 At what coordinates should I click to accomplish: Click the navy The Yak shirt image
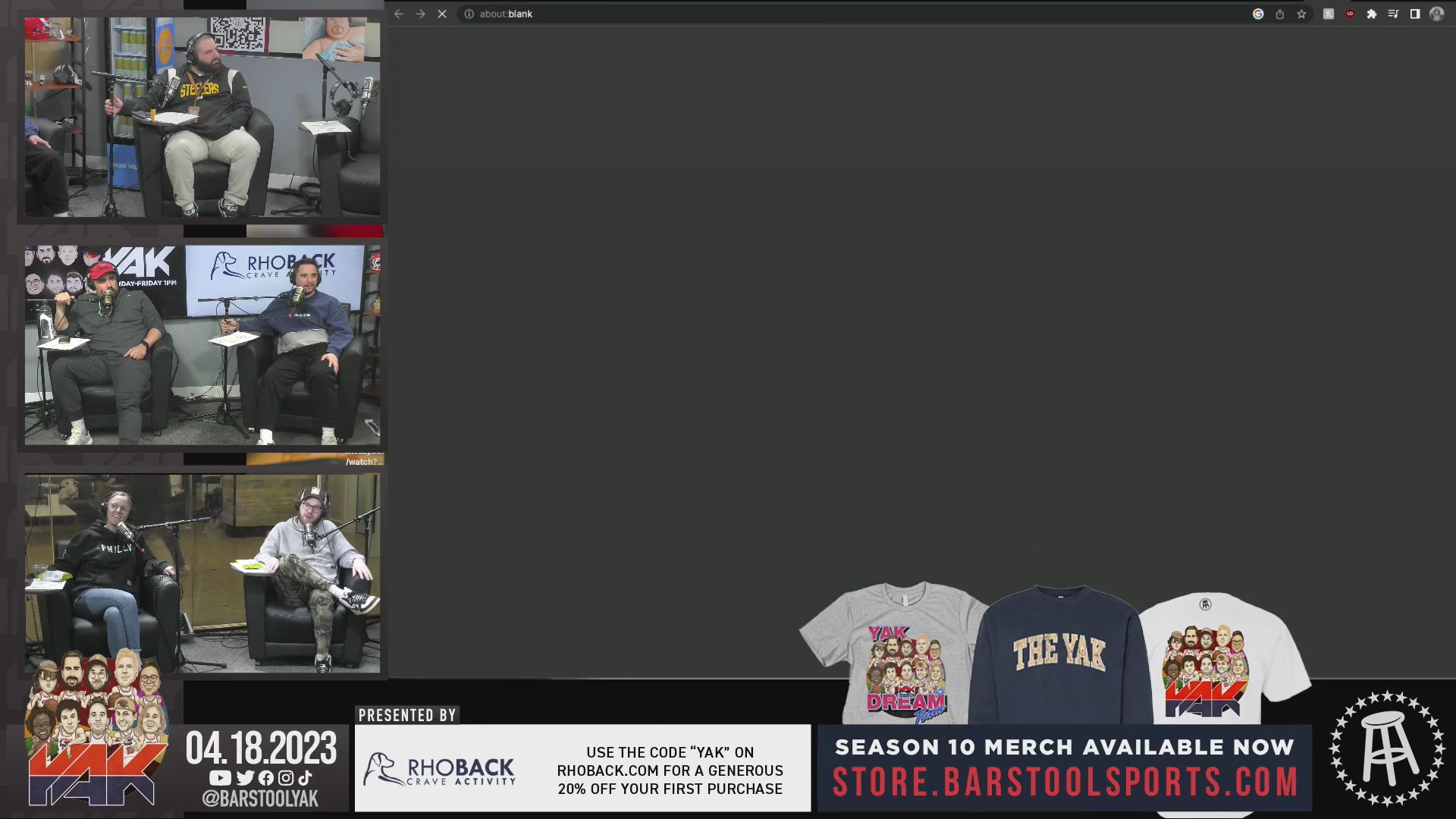pos(1059,652)
